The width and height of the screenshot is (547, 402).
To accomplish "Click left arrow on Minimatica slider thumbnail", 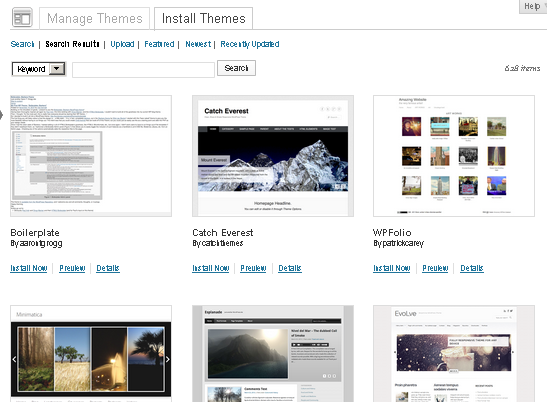I will (14, 359).
